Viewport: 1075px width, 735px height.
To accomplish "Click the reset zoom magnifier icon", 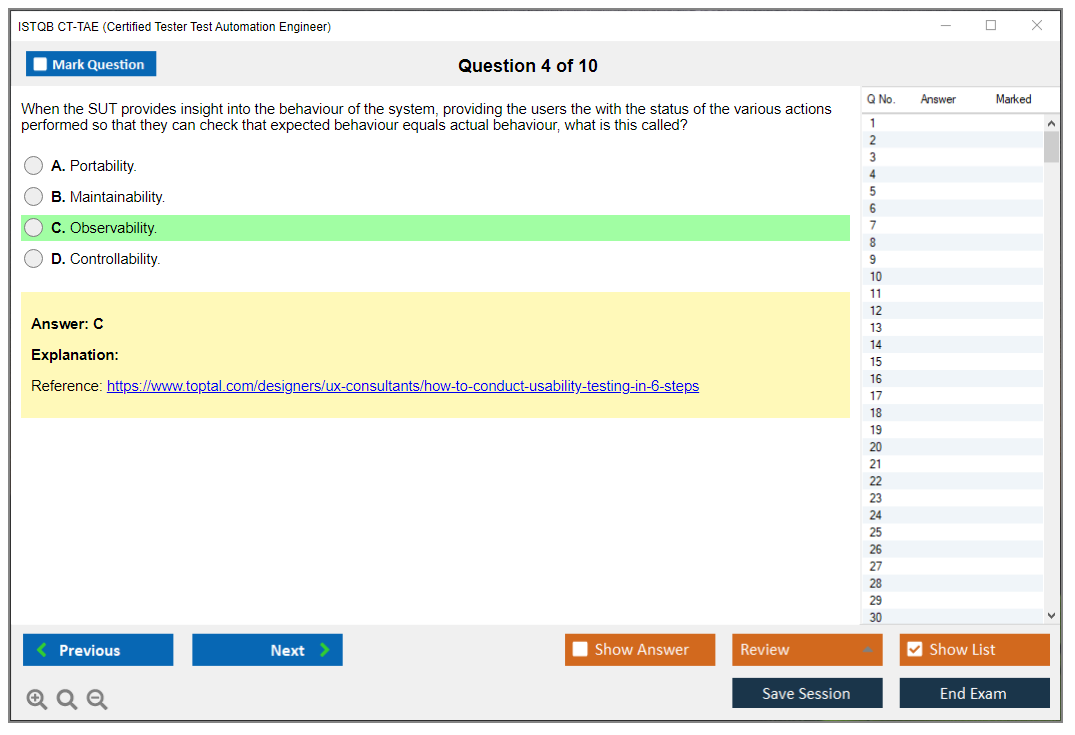I will tap(67, 700).
